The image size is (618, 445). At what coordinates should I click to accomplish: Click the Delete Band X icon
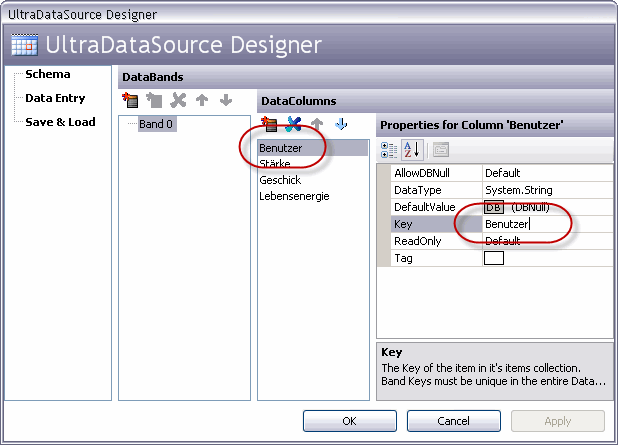point(178,100)
